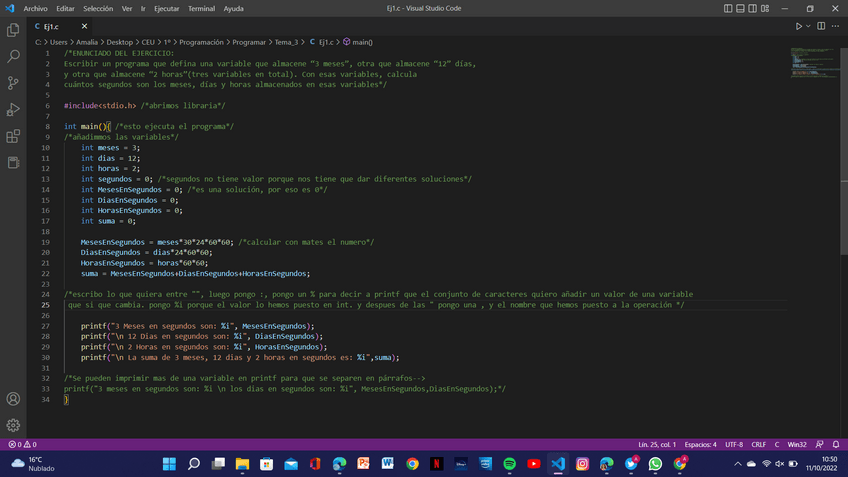The image size is (848, 477).
Task: Click the UTF-8 encoding in status bar
Action: click(x=734, y=444)
